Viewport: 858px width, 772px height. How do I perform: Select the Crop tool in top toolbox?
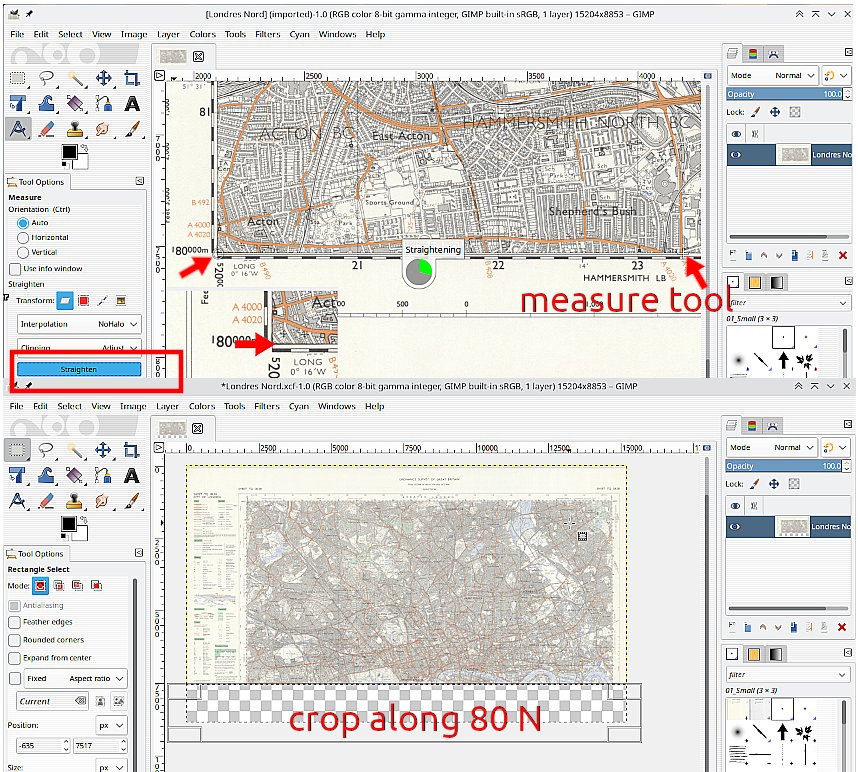coord(131,78)
